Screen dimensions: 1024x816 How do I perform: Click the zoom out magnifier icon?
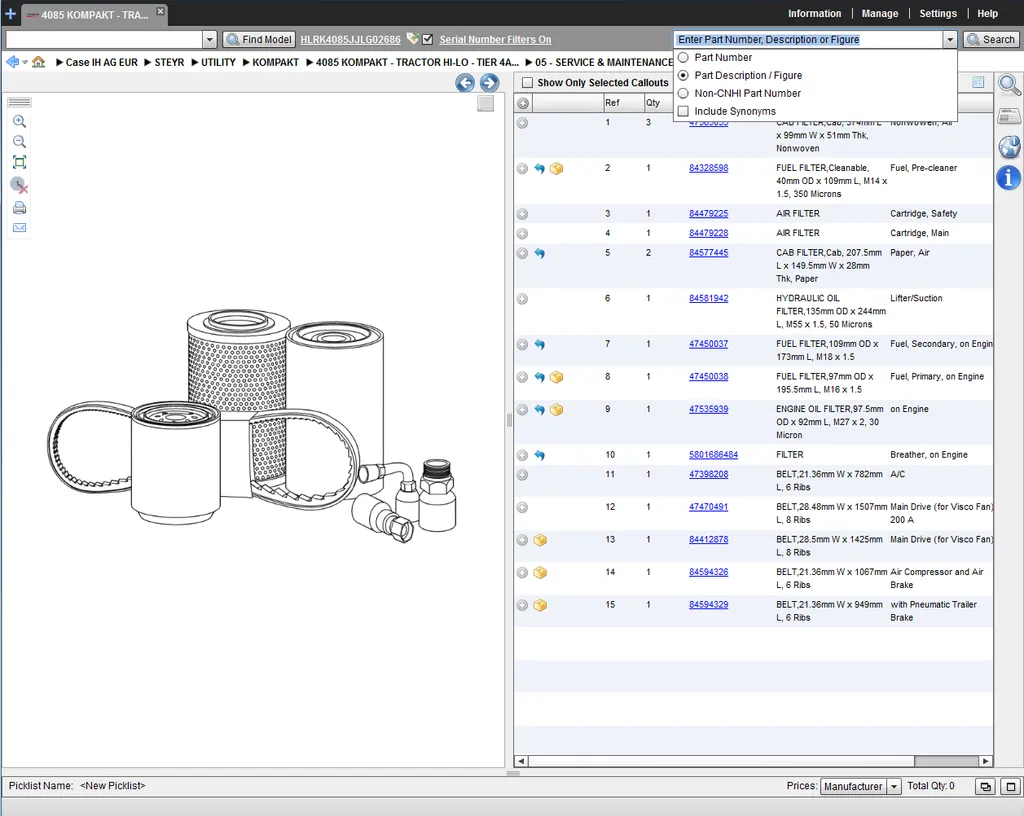[x=20, y=142]
